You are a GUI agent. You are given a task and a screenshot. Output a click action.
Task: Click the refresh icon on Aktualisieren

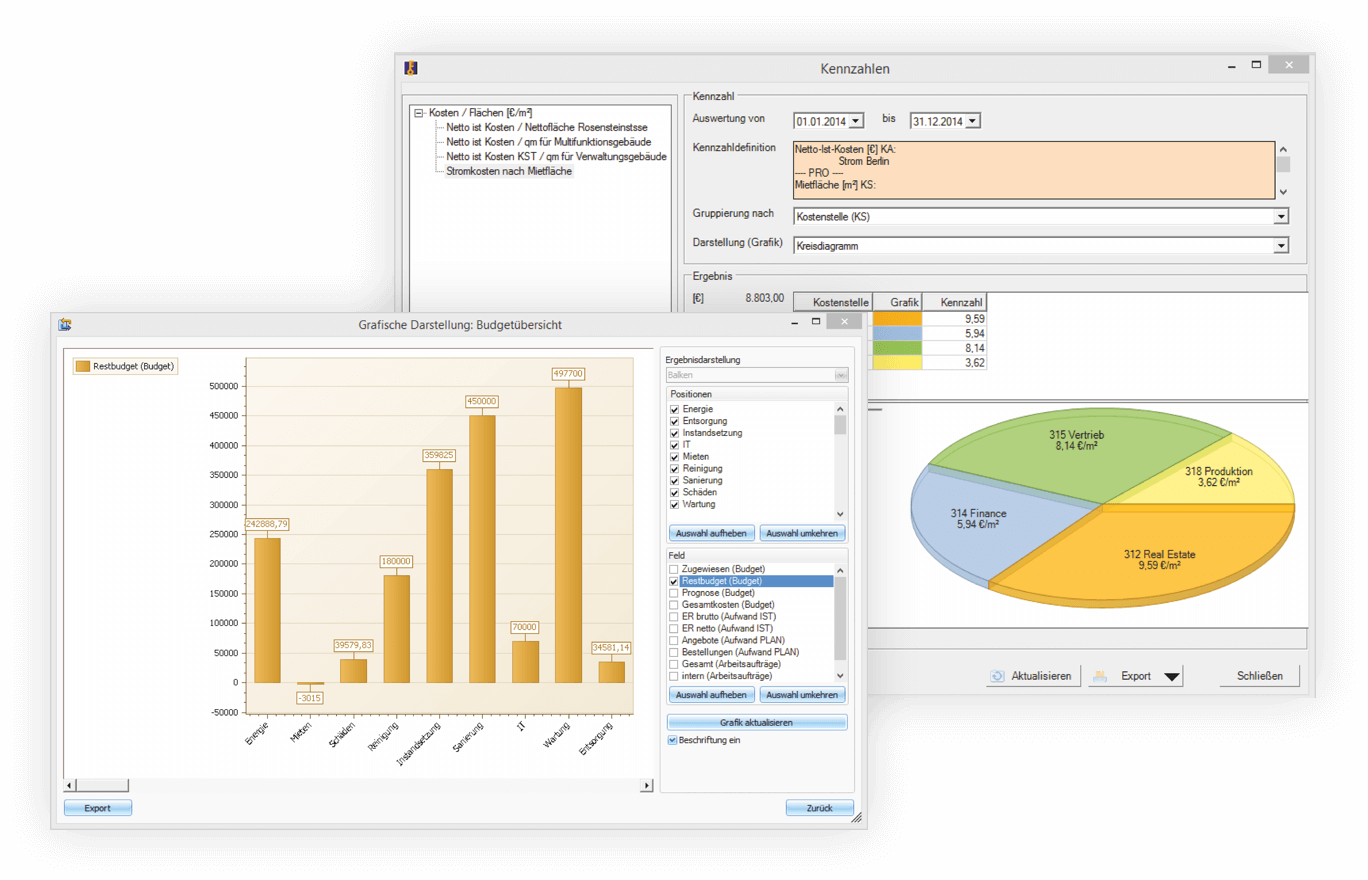(x=997, y=676)
